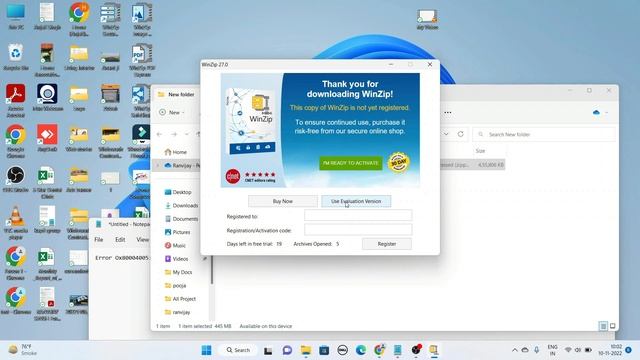The image size is (640, 360).
Task: Open ramvijay folder in Explorer sidebar
Action: click(178, 312)
